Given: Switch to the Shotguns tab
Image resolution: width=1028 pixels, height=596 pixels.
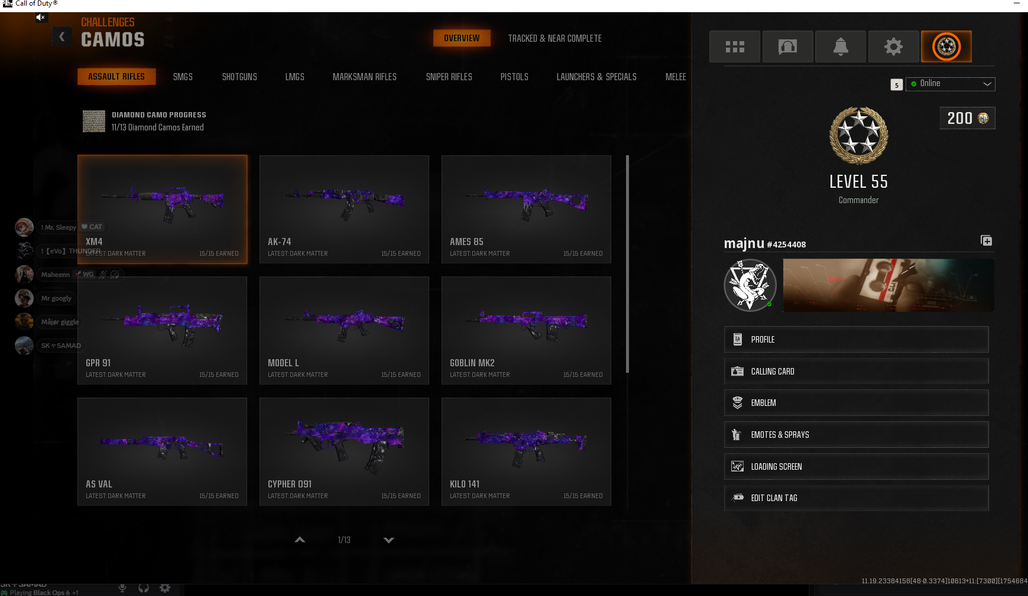Looking at the screenshot, I should point(239,77).
